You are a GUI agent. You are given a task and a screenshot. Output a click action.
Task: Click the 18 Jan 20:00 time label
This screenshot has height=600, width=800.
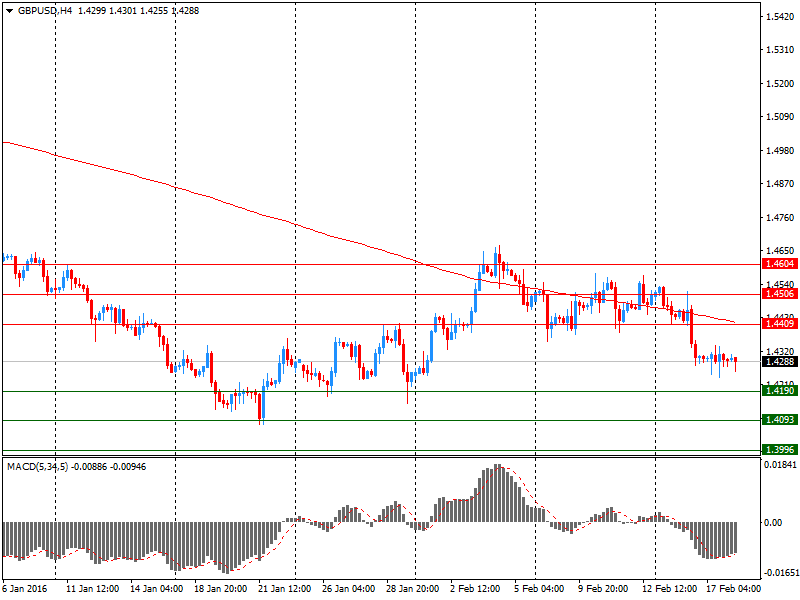click(x=220, y=589)
